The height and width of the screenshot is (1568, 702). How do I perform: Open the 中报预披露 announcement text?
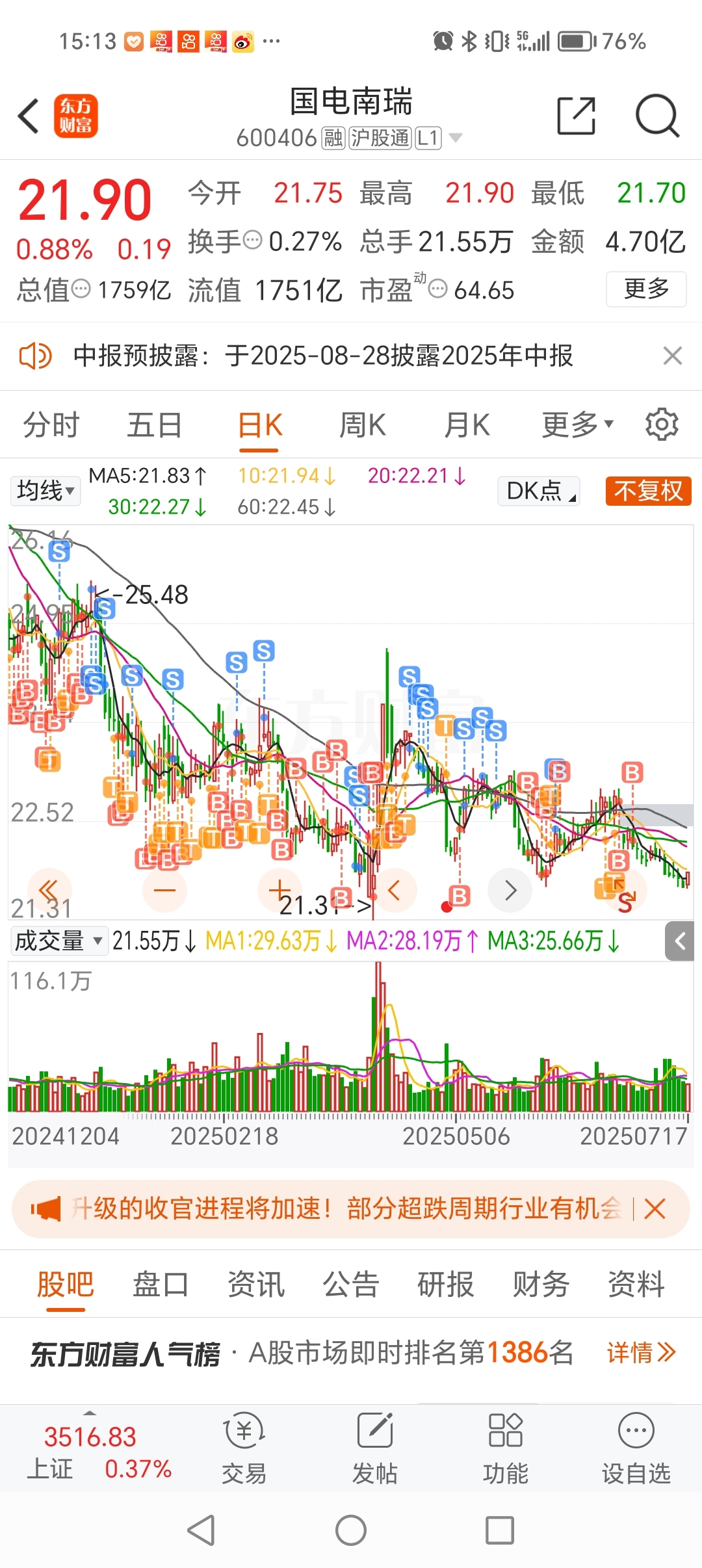coord(323,356)
